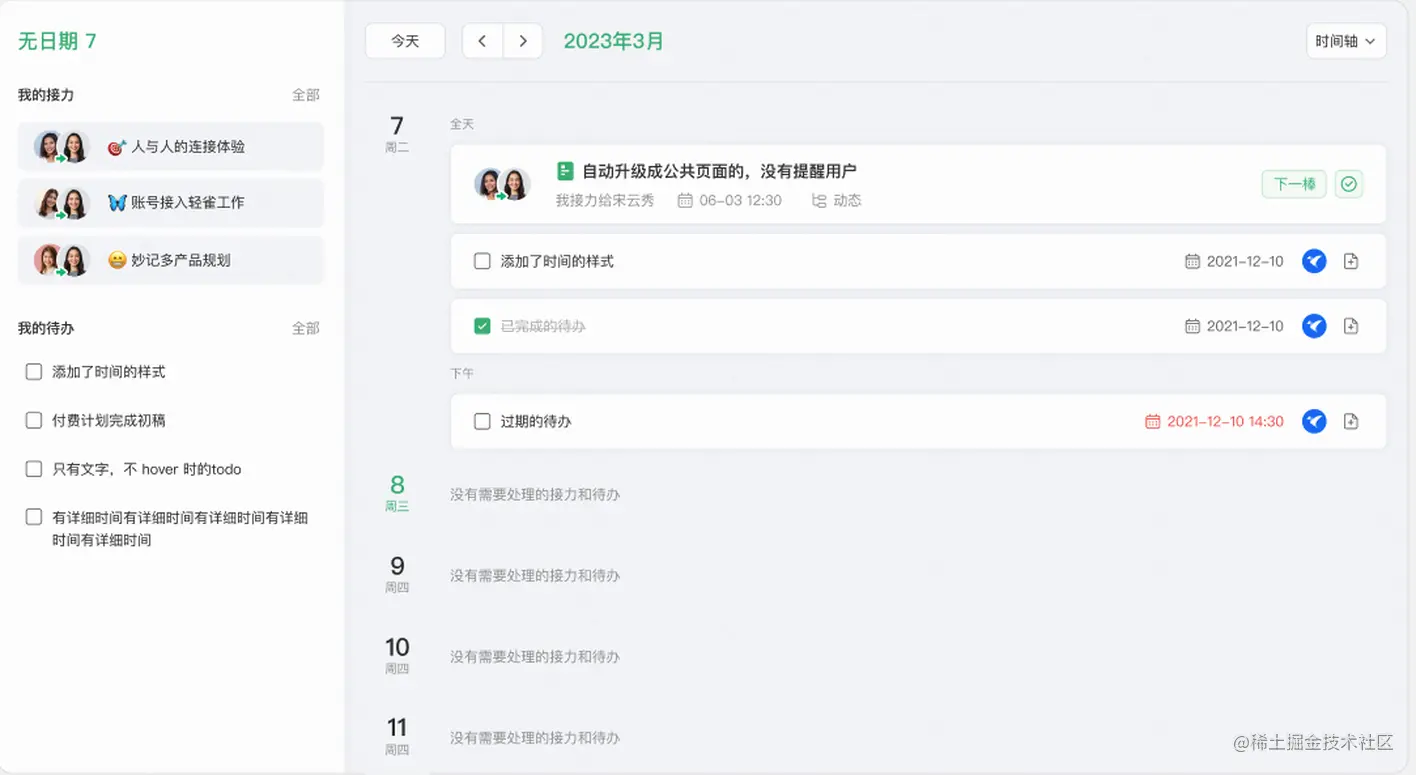Viewport: 1416px width, 775px height.
Task: Click the complete checkmark icon beside 下一棒
Action: pyautogui.click(x=1349, y=184)
